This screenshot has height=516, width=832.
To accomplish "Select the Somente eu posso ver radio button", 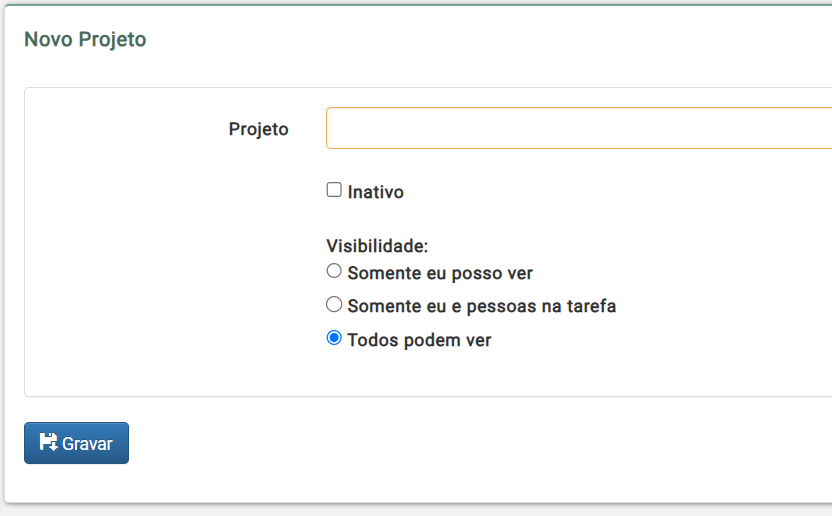I will click(334, 271).
